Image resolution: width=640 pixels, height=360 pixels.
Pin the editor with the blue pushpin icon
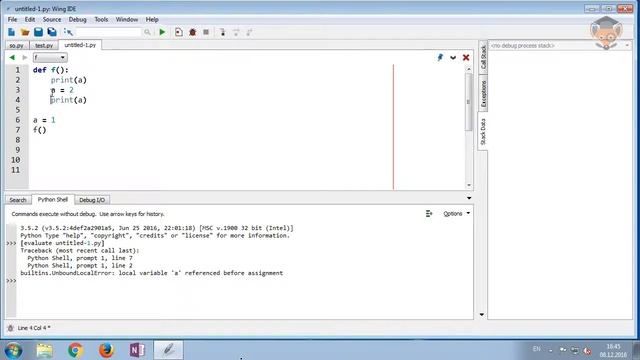(440, 58)
